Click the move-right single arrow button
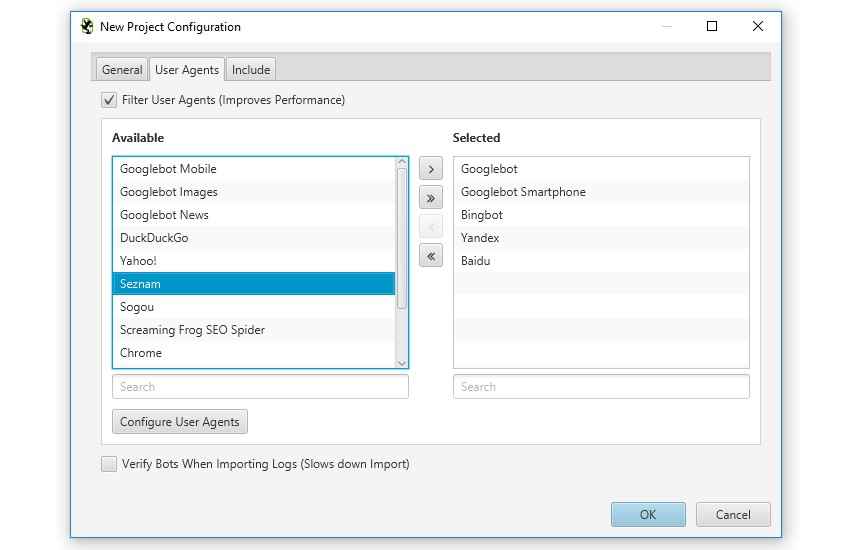 tap(430, 169)
